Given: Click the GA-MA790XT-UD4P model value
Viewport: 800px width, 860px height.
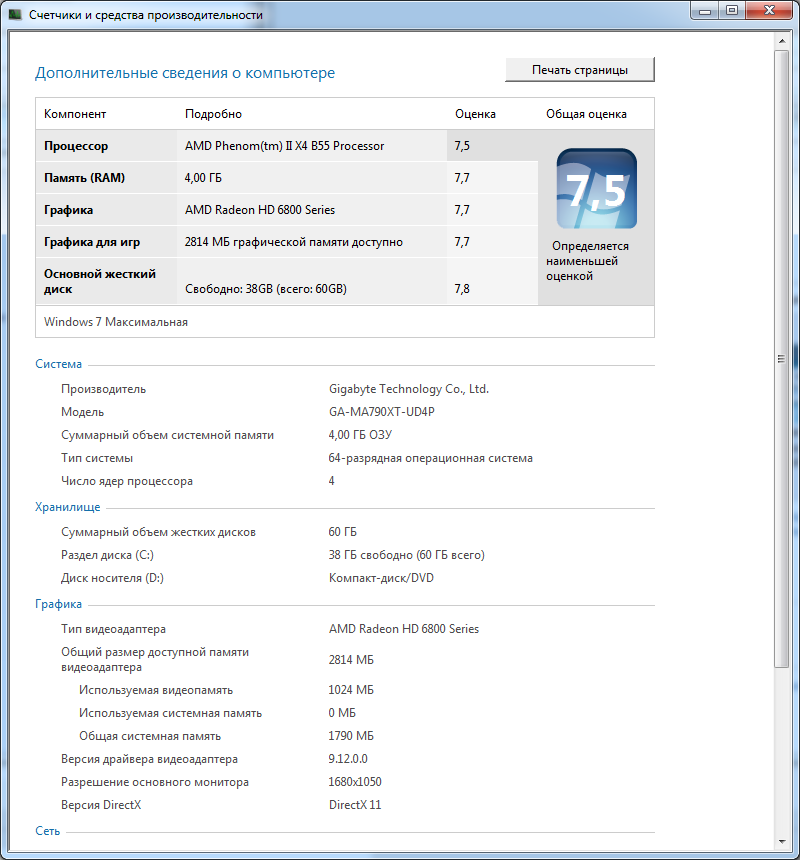Looking at the screenshot, I should (382, 412).
